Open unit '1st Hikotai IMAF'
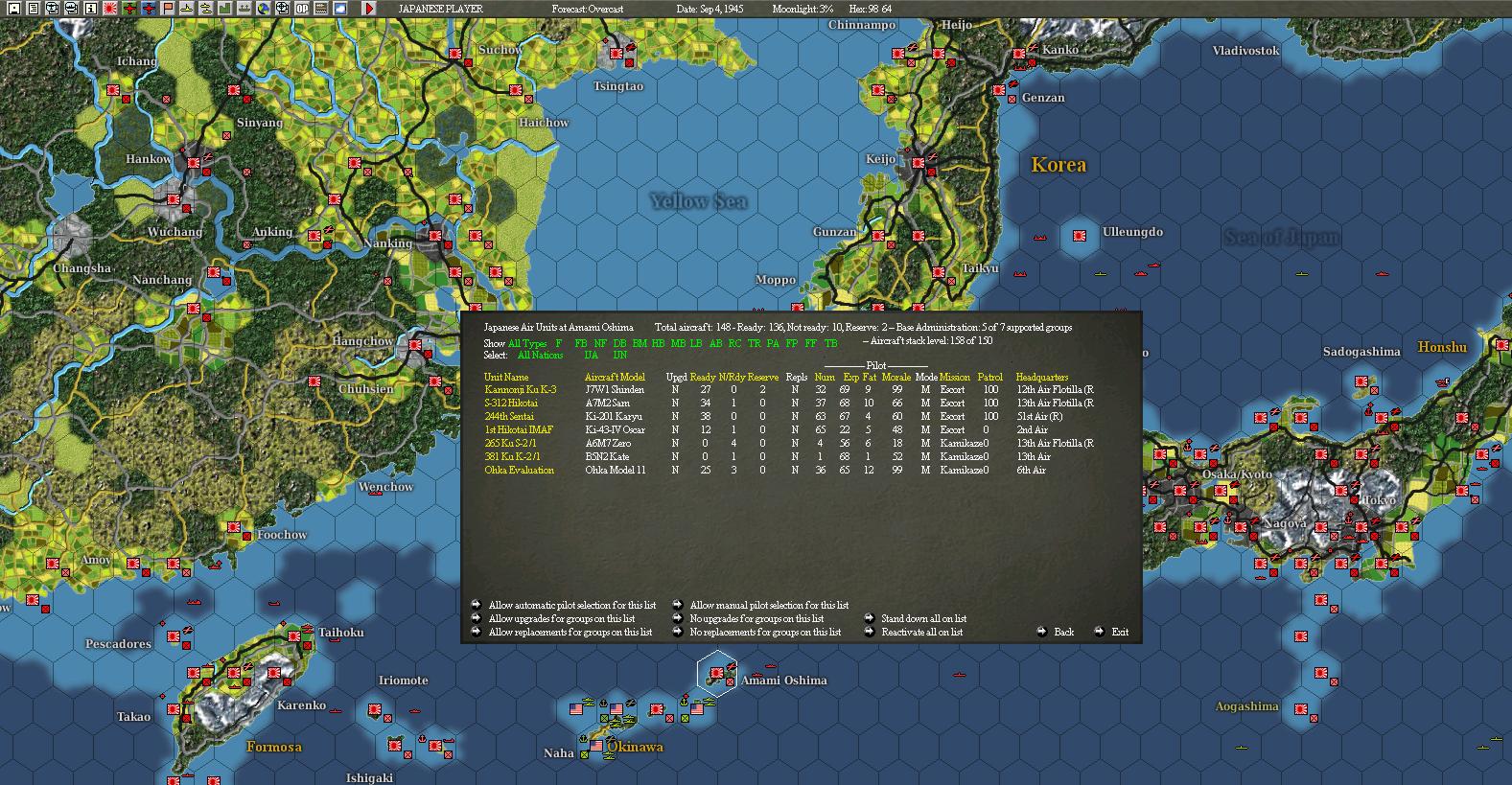Viewport: 1512px width, 785px height. tap(519, 430)
